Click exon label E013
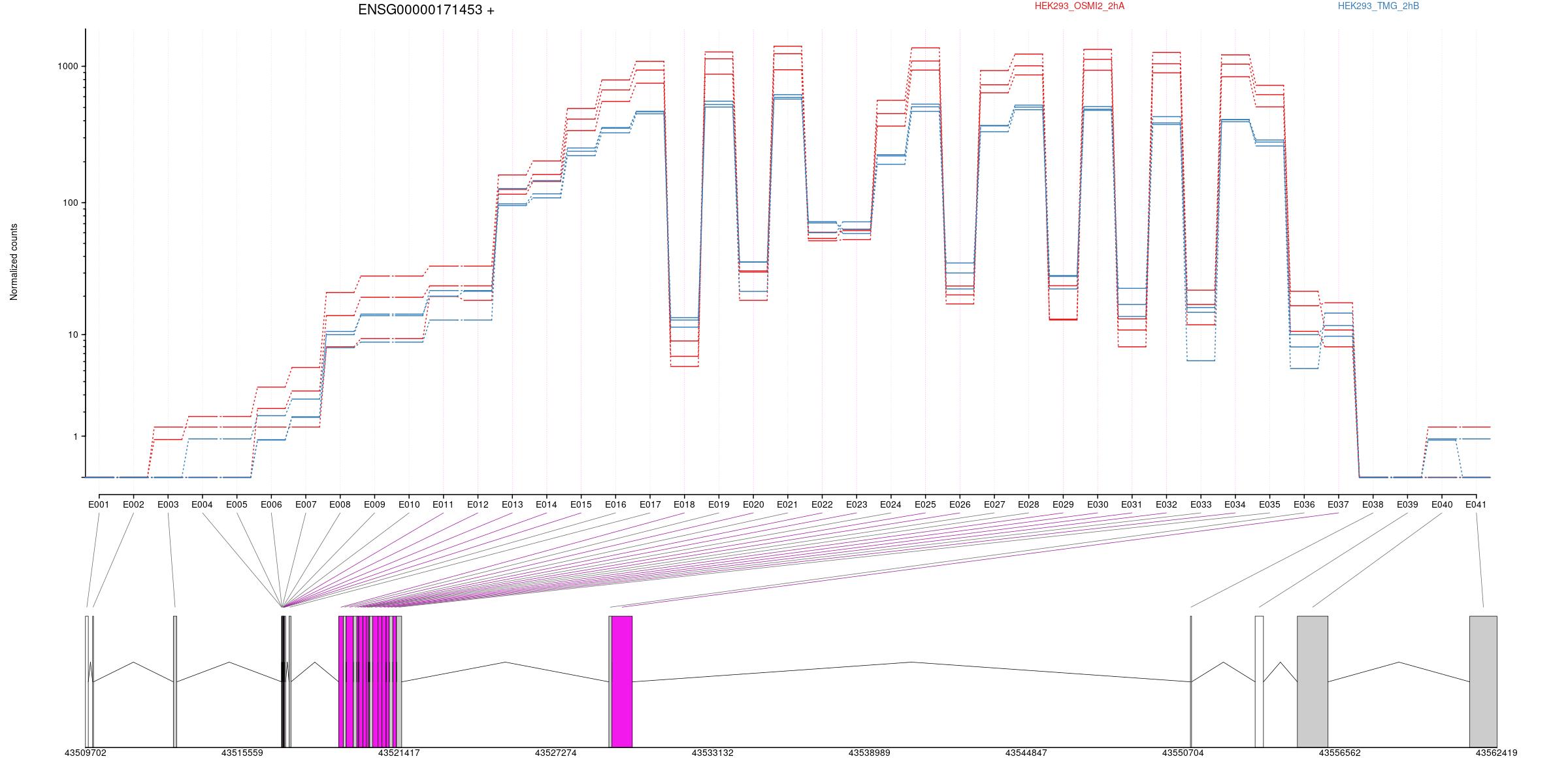 tap(512, 504)
